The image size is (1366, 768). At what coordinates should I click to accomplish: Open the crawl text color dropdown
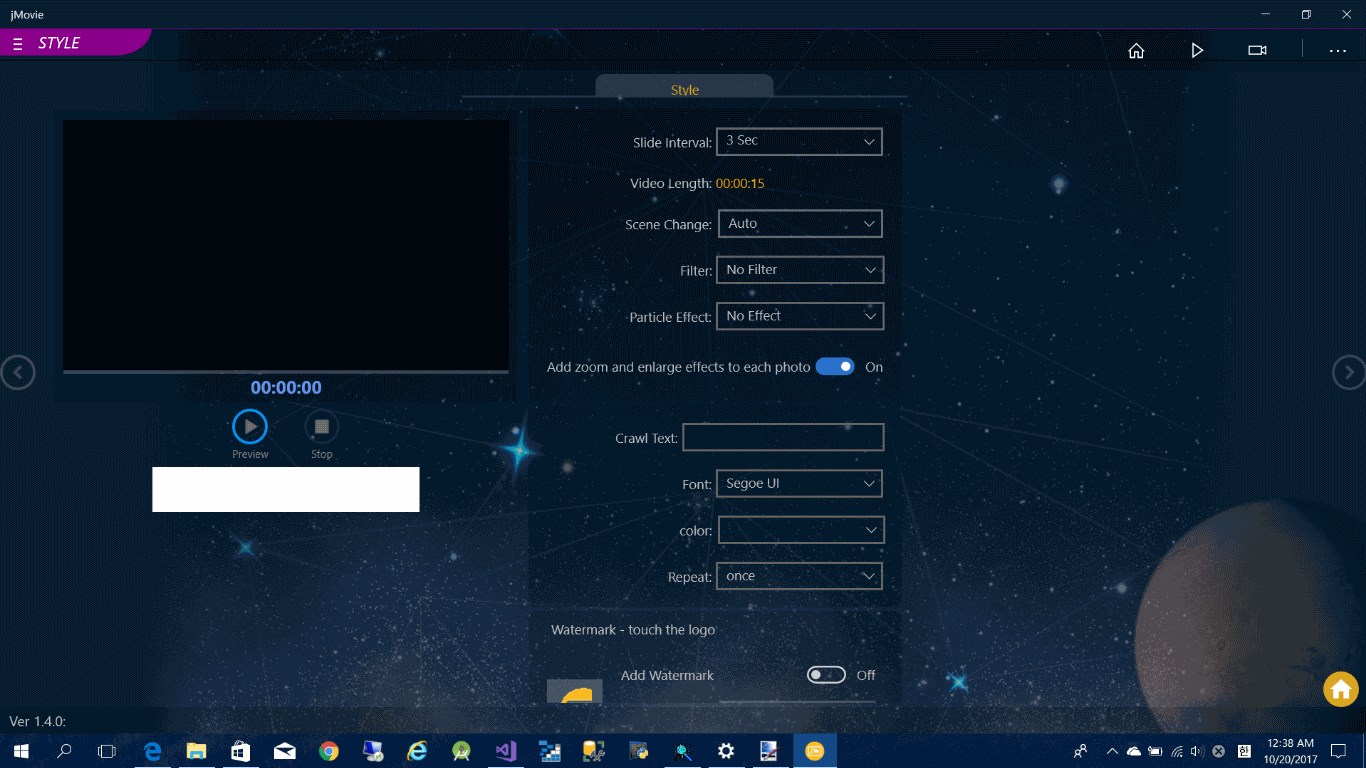point(800,530)
